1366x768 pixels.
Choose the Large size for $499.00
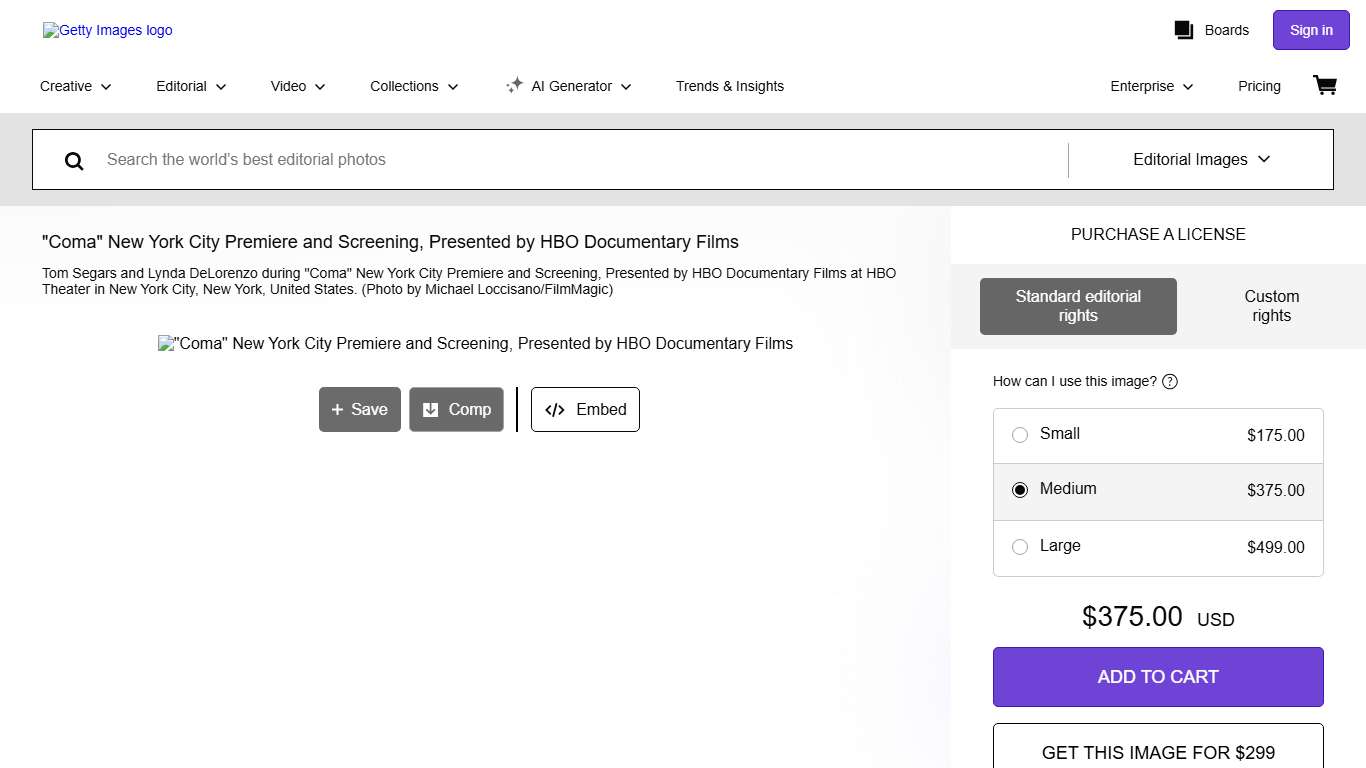click(x=1020, y=547)
